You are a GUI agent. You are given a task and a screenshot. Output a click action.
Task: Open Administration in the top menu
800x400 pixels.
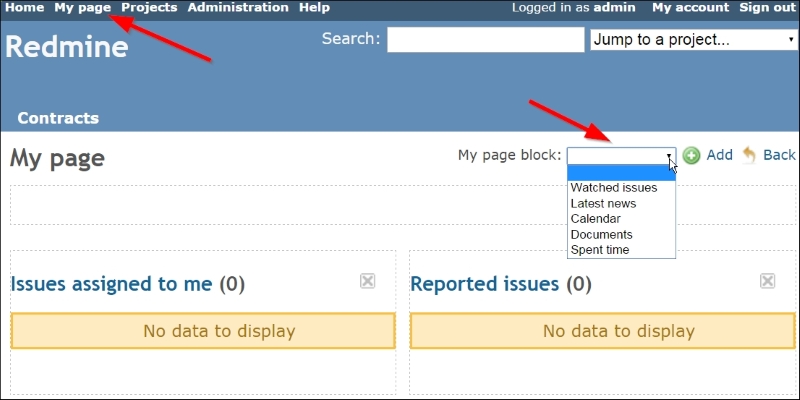[x=238, y=8]
